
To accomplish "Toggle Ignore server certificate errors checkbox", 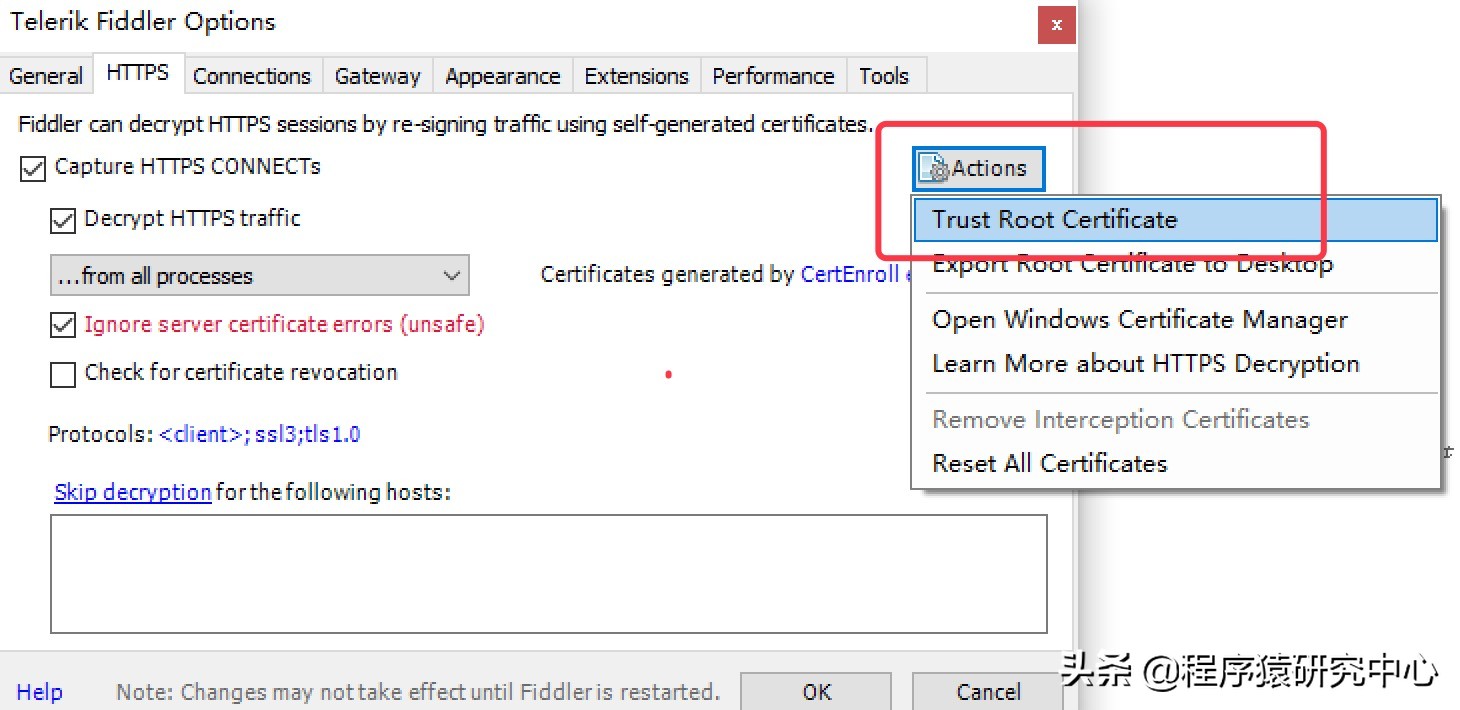I will pos(63,325).
